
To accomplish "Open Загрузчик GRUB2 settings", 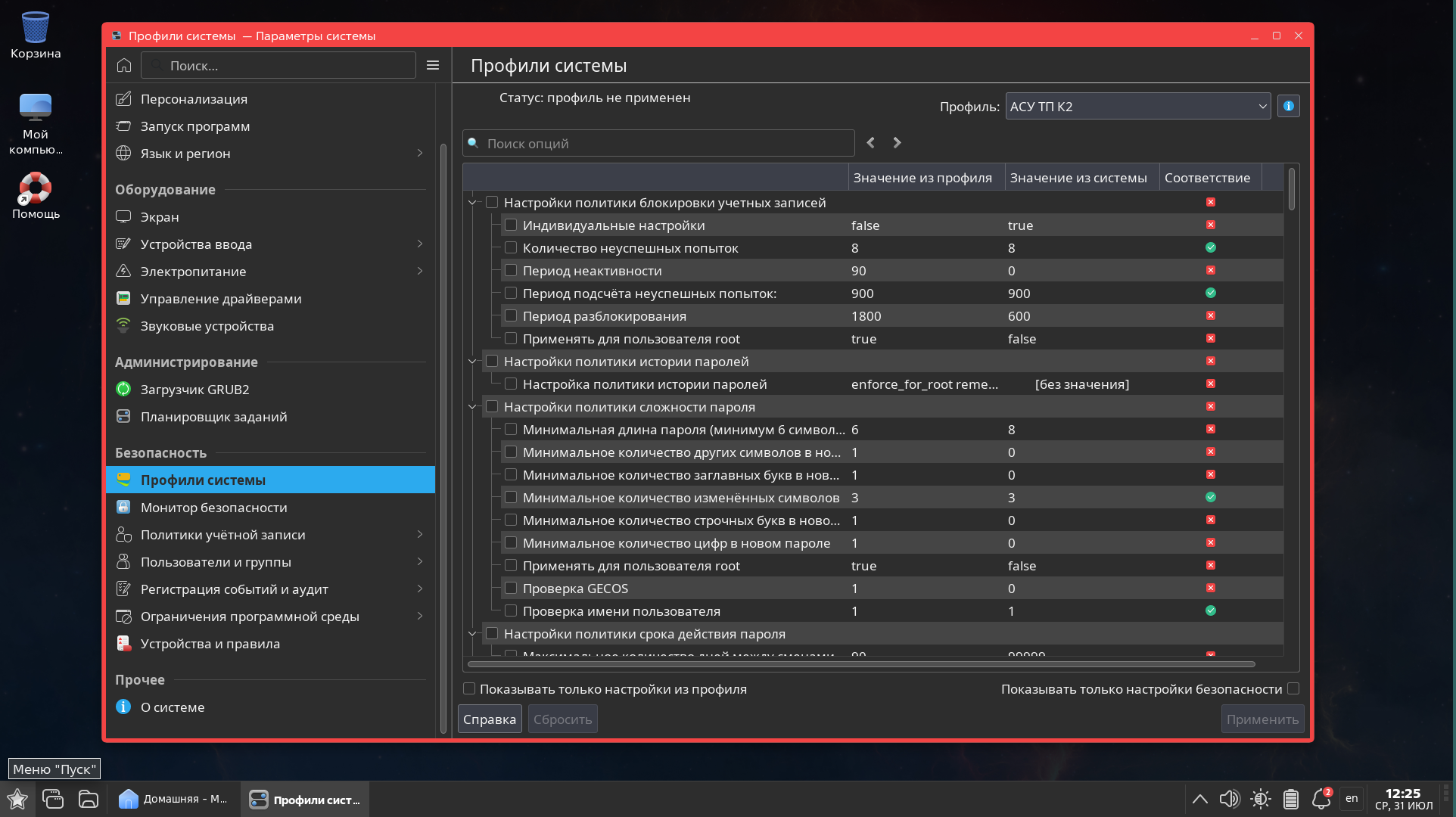I will coord(194,390).
